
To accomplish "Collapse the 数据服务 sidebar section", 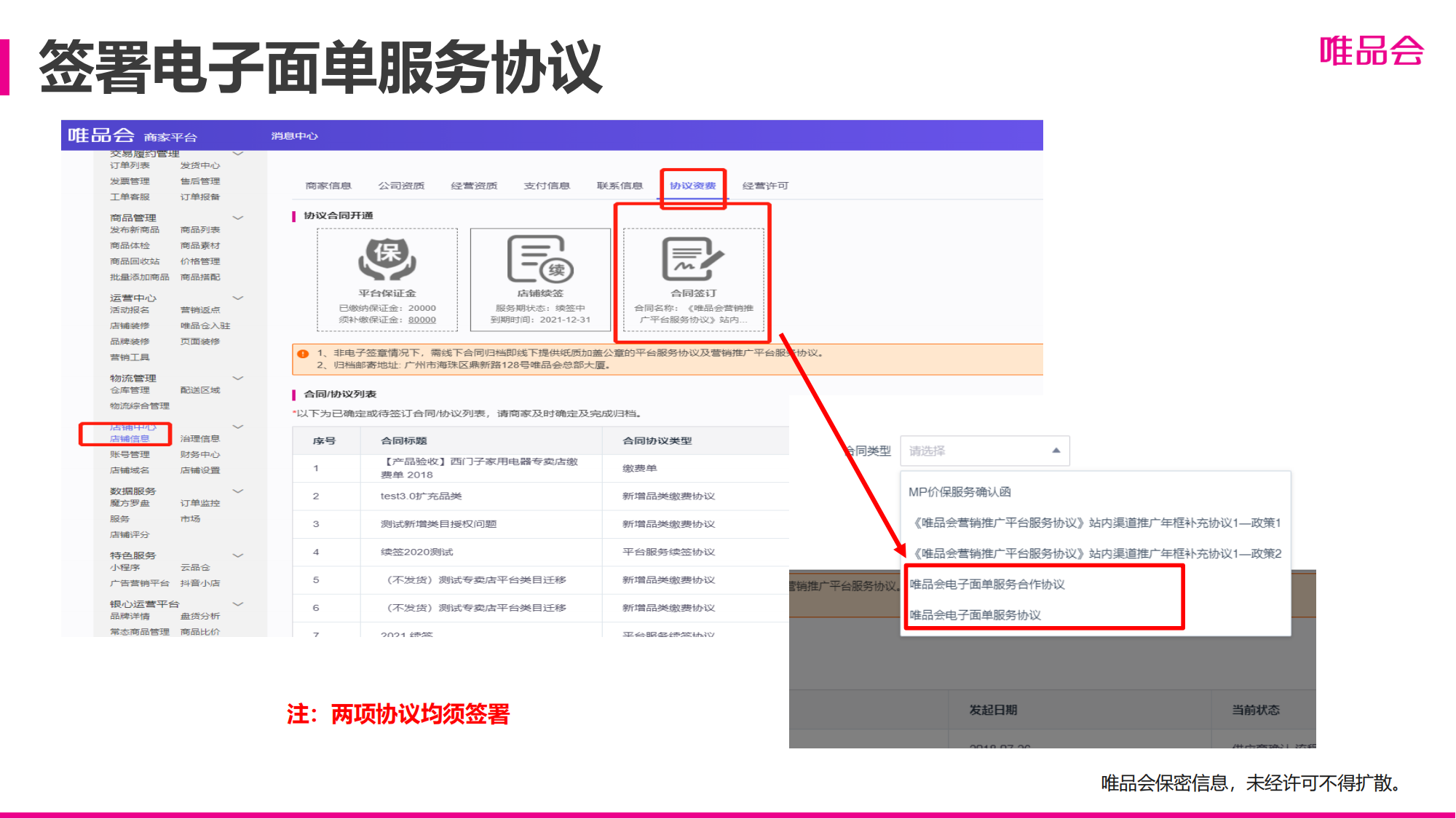I will click(x=237, y=491).
